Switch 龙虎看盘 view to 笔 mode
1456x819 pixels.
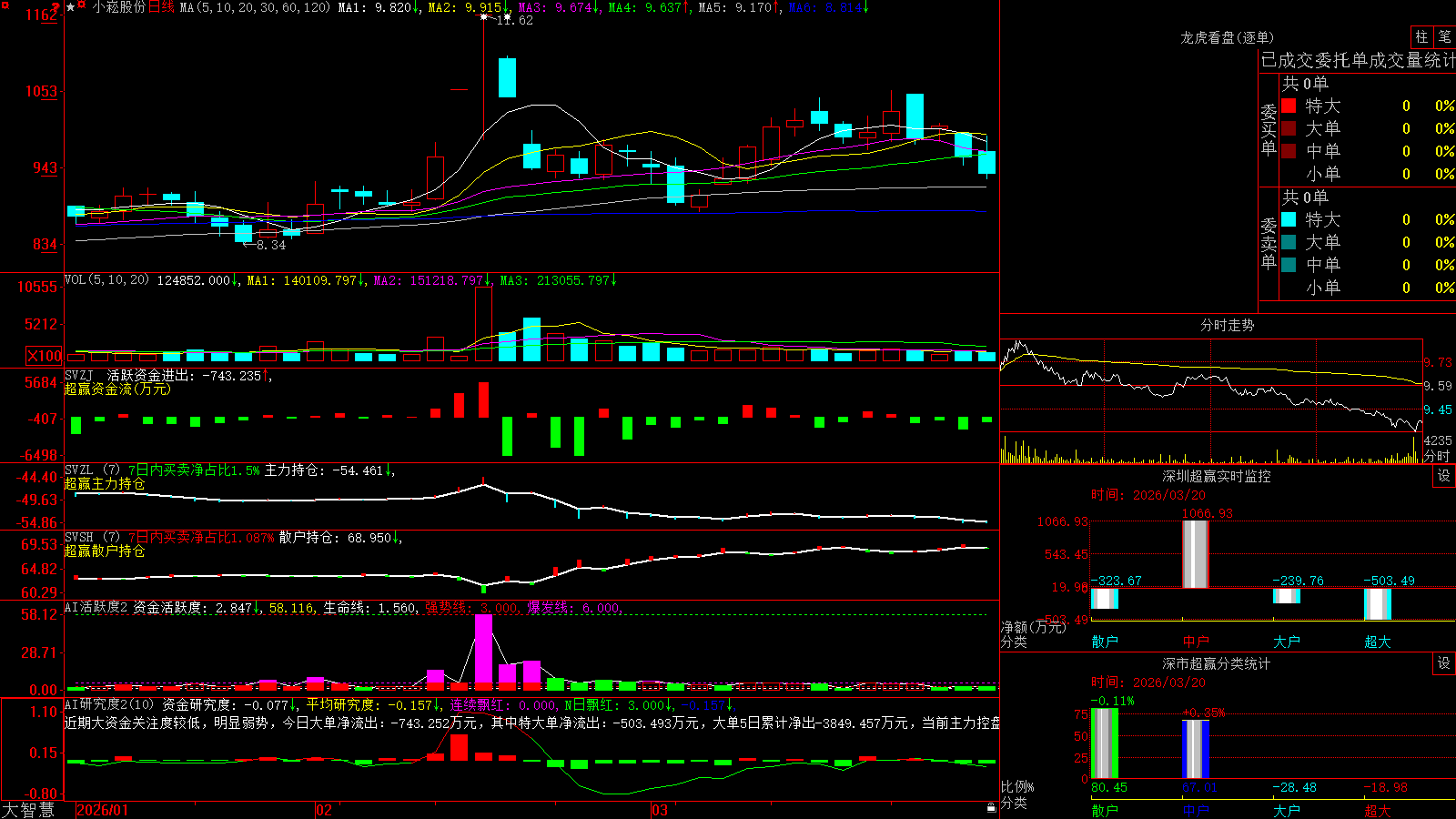coord(1444,36)
